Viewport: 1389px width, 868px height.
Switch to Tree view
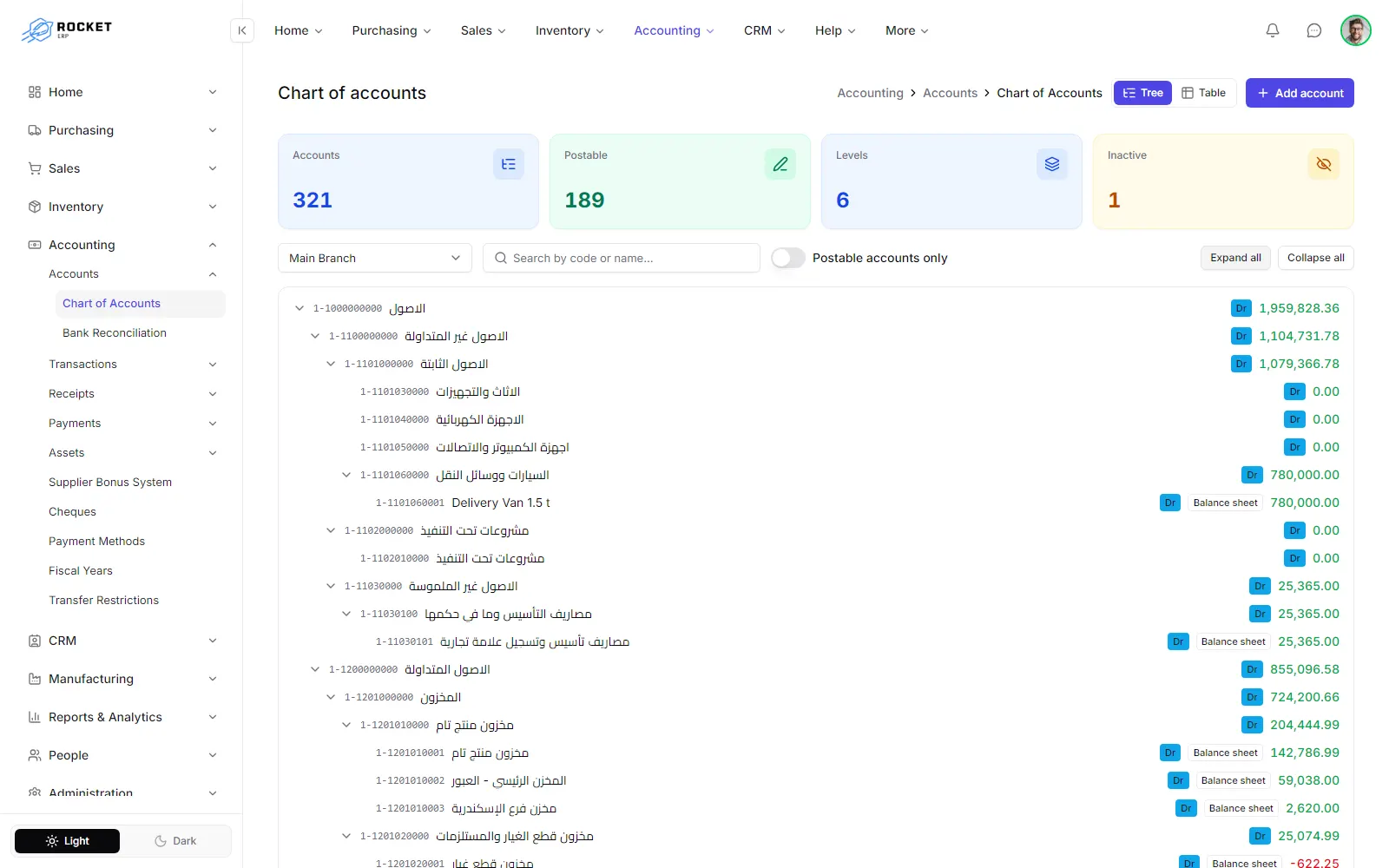point(1143,93)
